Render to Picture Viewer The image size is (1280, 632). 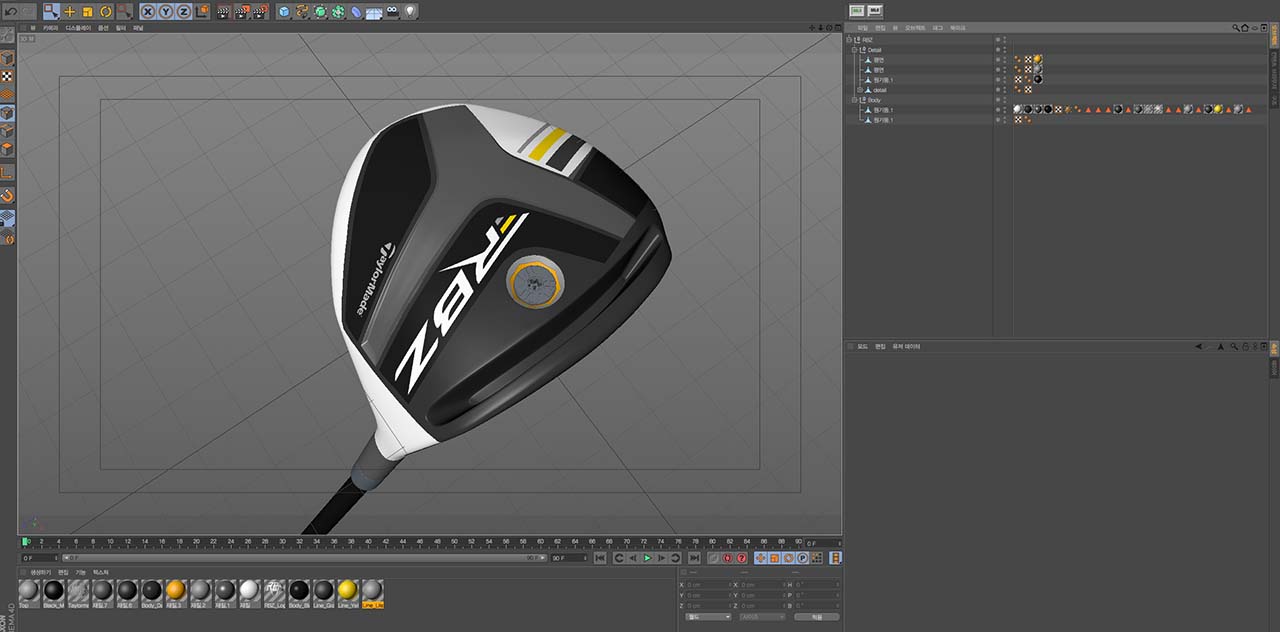(243, 11)
